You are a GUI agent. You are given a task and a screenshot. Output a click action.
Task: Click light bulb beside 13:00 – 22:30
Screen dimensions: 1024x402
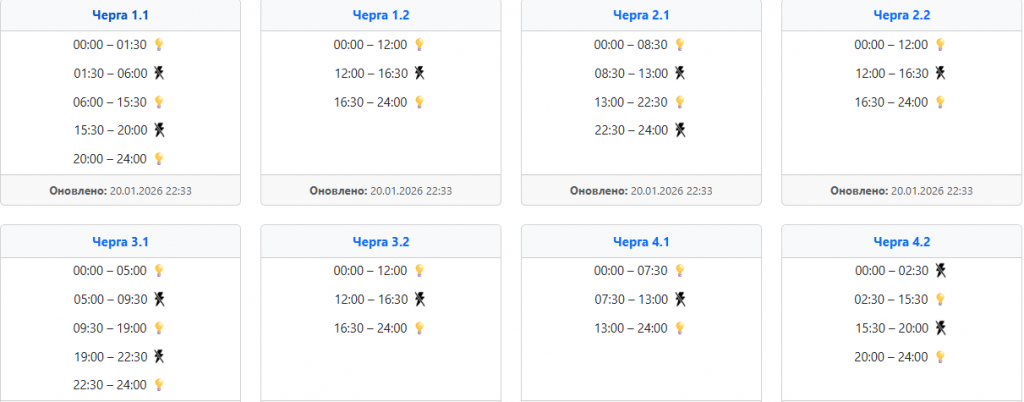pyautogui.click(x=679, y=102)
